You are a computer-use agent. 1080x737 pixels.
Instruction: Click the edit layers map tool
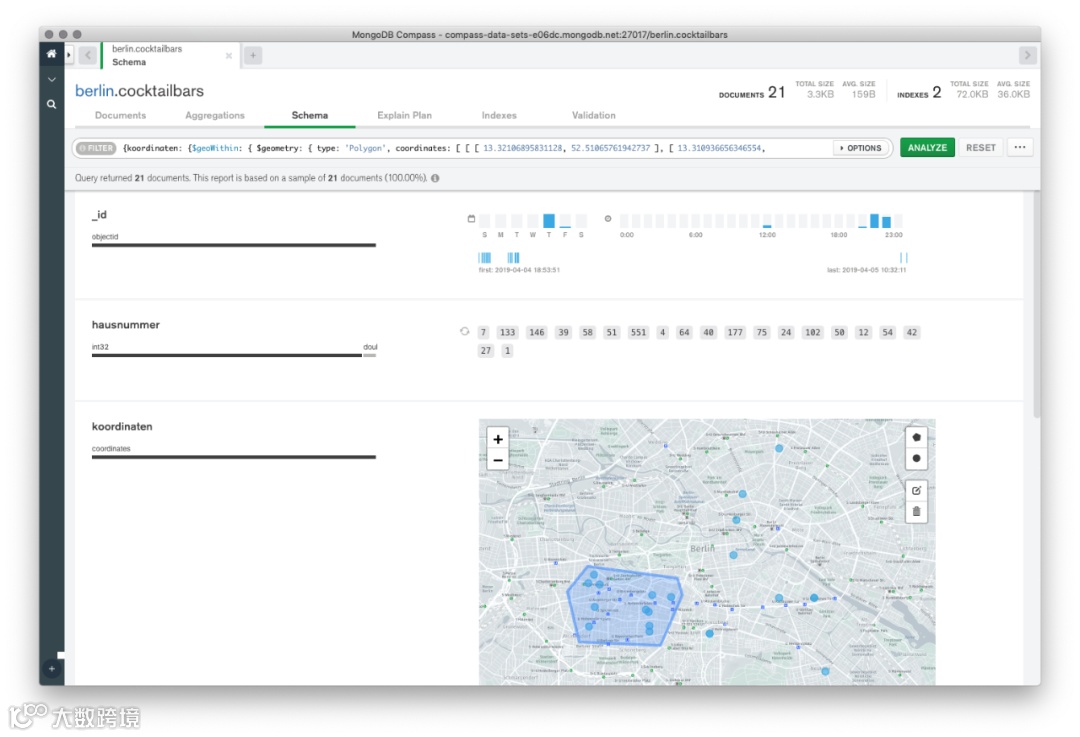click(916, 490)
